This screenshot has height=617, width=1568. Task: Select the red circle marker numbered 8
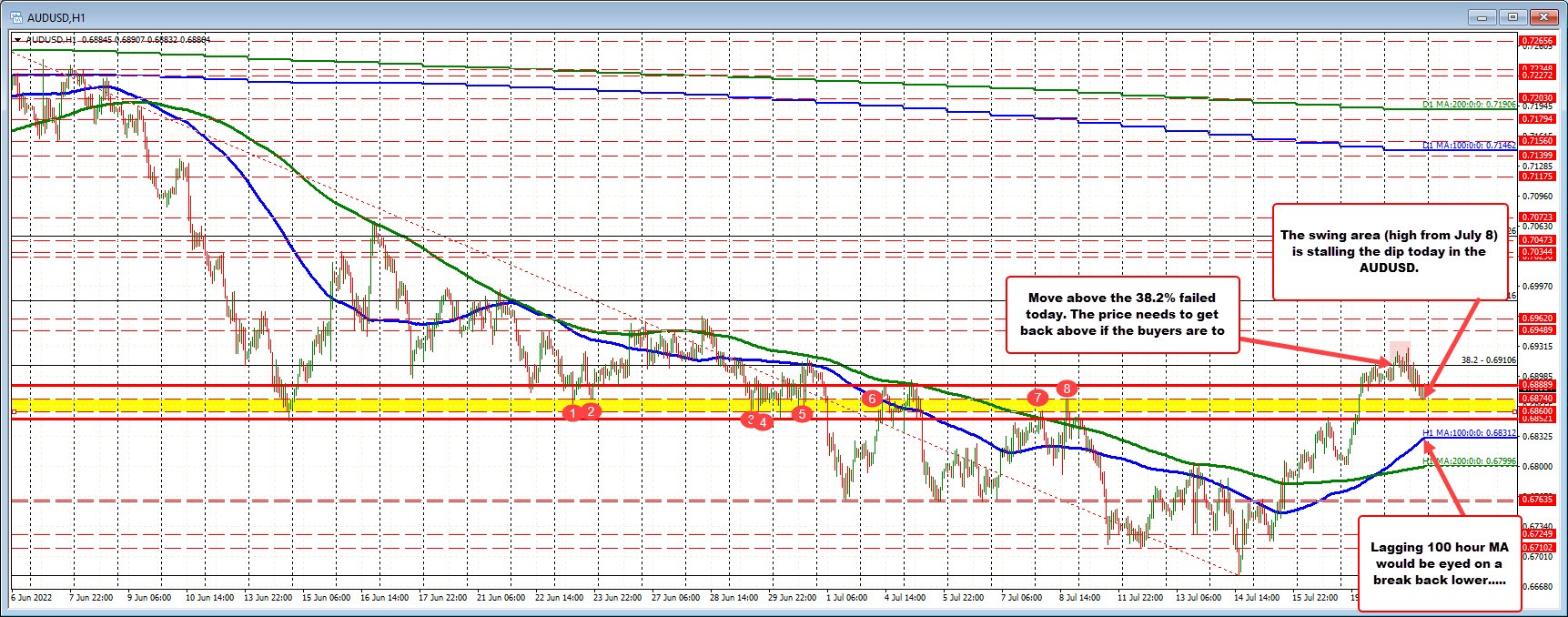[x=1067, y=389]
